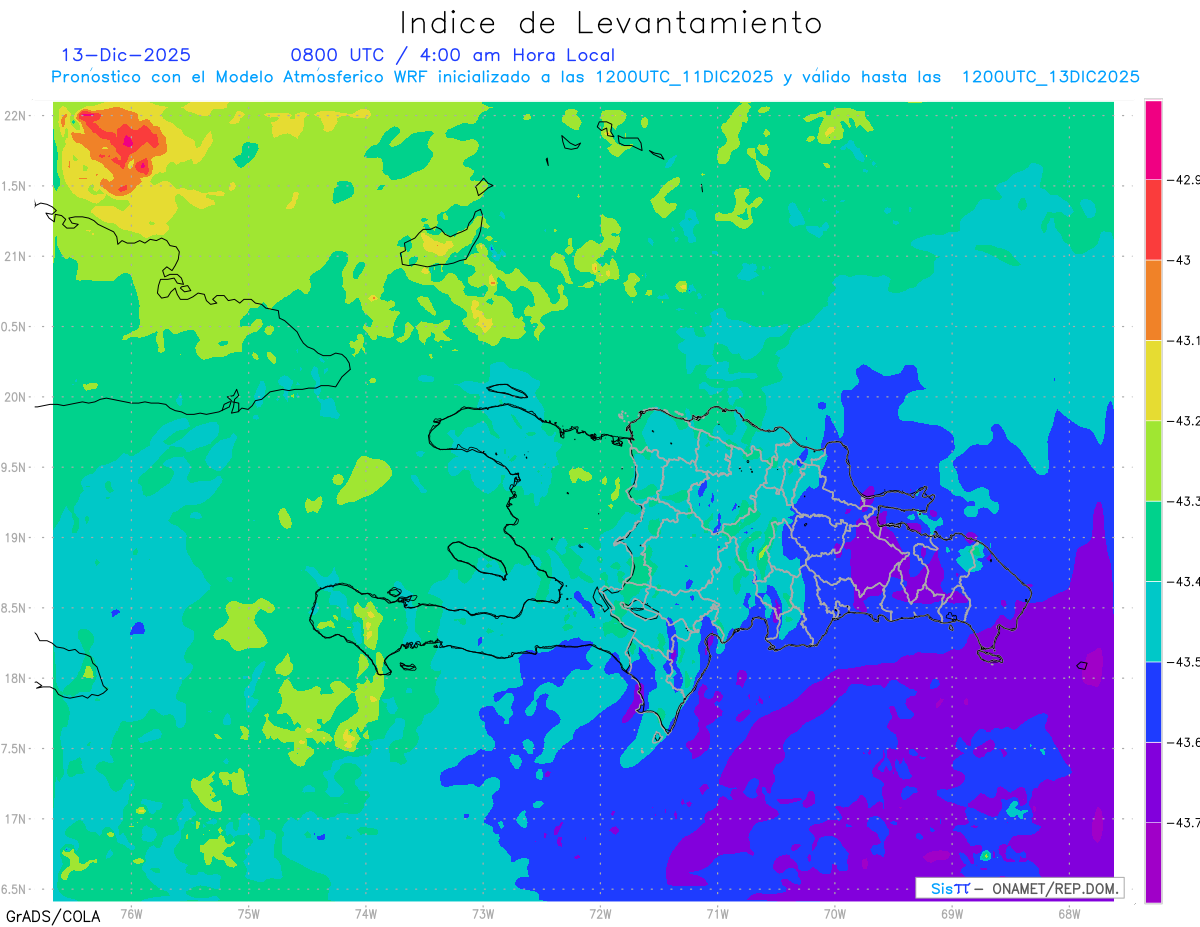
Task: Select the latitude label "19N"
Action: (14, 537)
